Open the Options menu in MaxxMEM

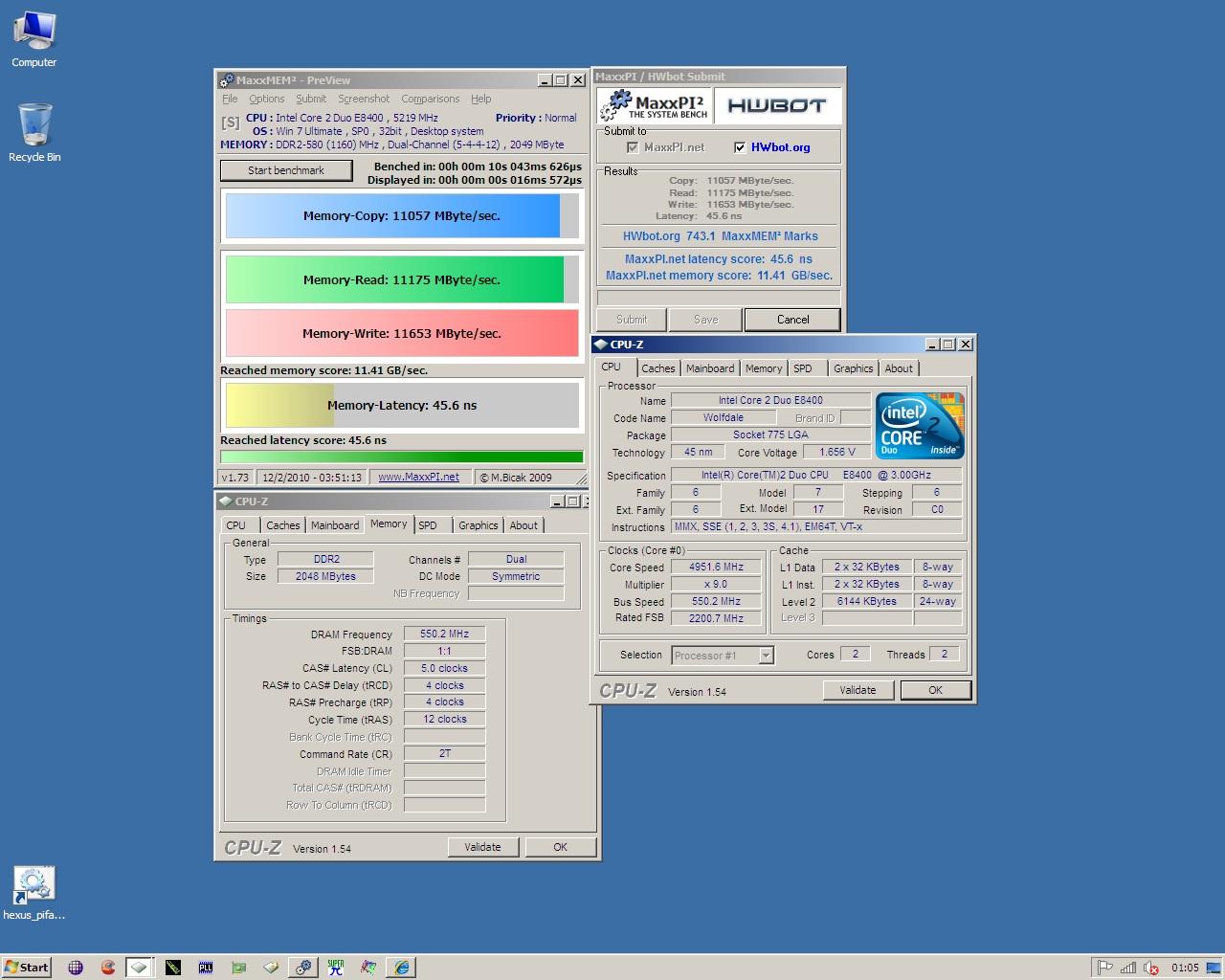(267, 99)
